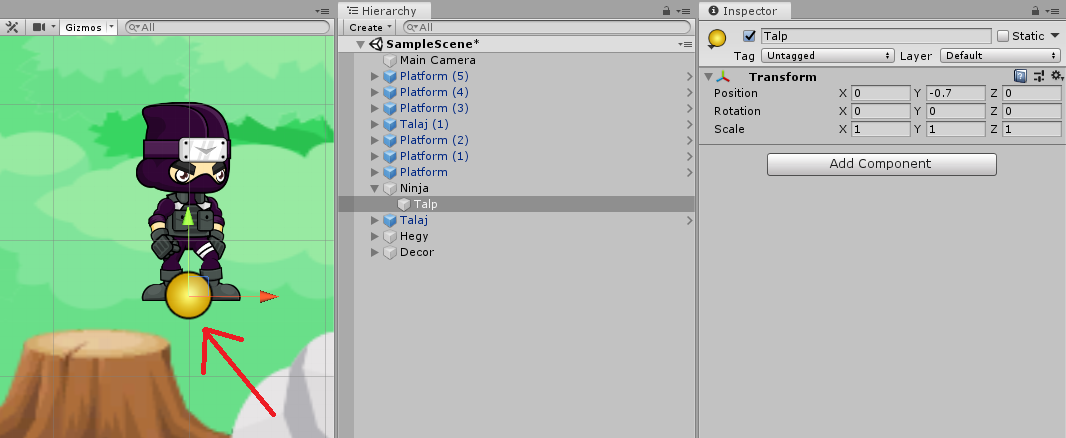Click the Hegy game object icon

point(390,236)
